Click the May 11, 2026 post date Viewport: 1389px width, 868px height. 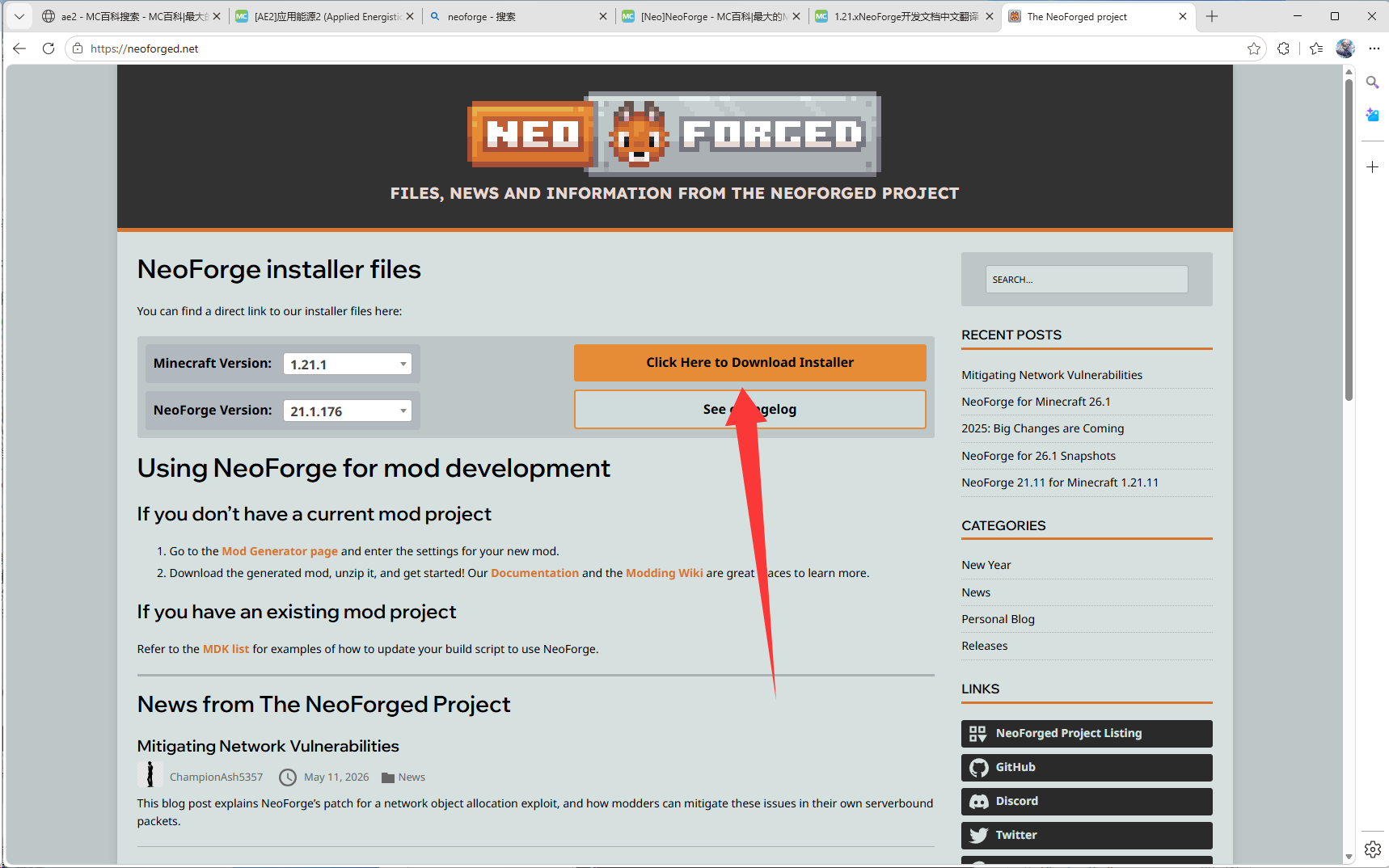point(336,777)
